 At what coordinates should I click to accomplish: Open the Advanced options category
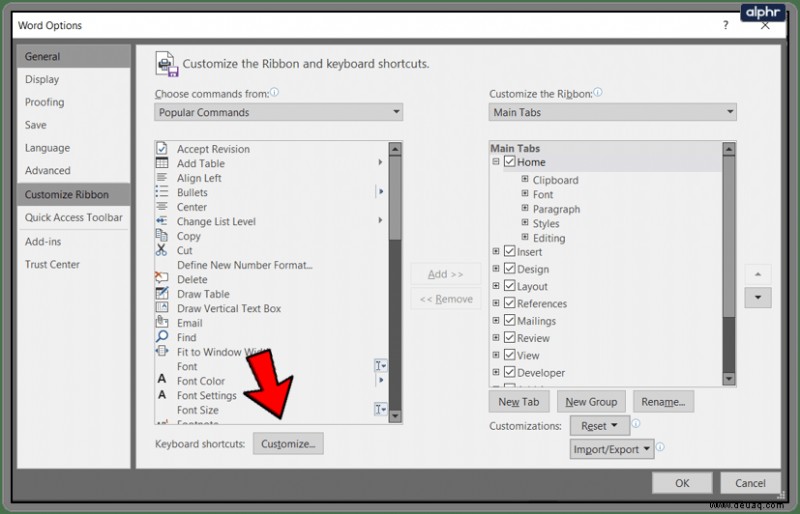(x=73, y=170)
